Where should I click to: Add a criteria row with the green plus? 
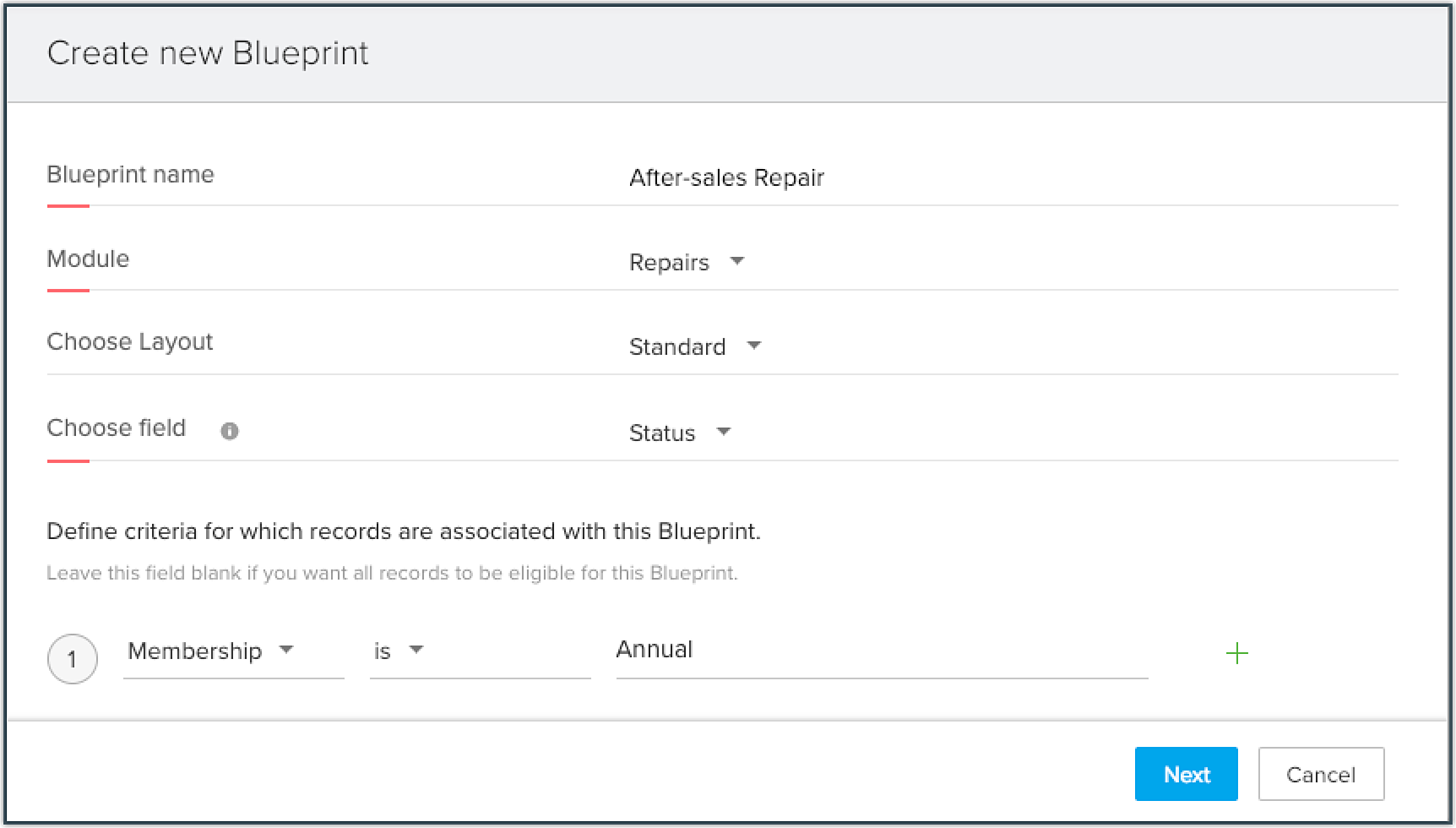coord(1236,653)
